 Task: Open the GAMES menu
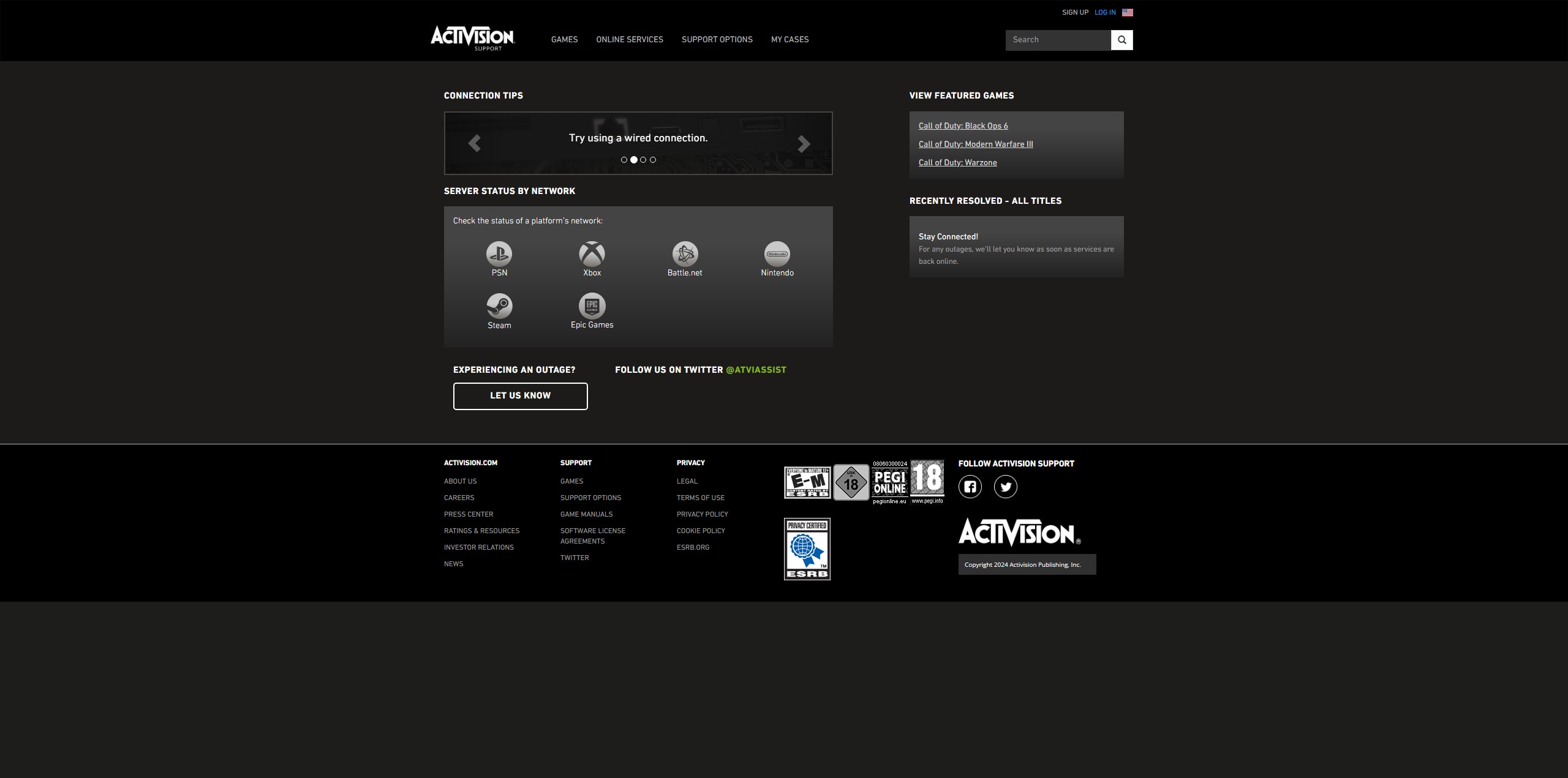click(564, 40)
